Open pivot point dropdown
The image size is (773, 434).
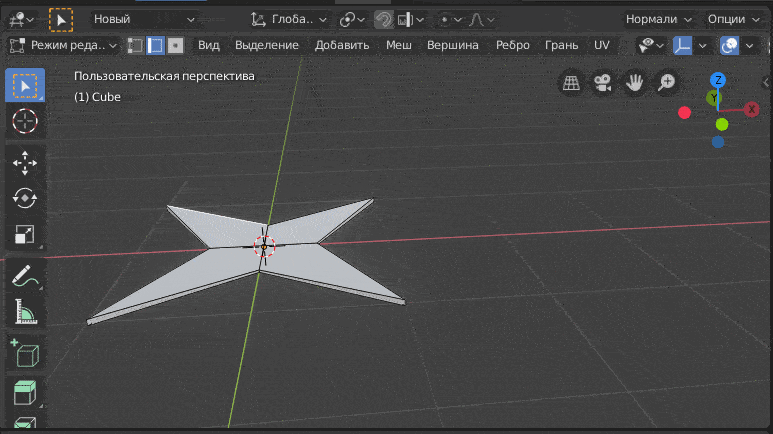(x=352, y=20)
